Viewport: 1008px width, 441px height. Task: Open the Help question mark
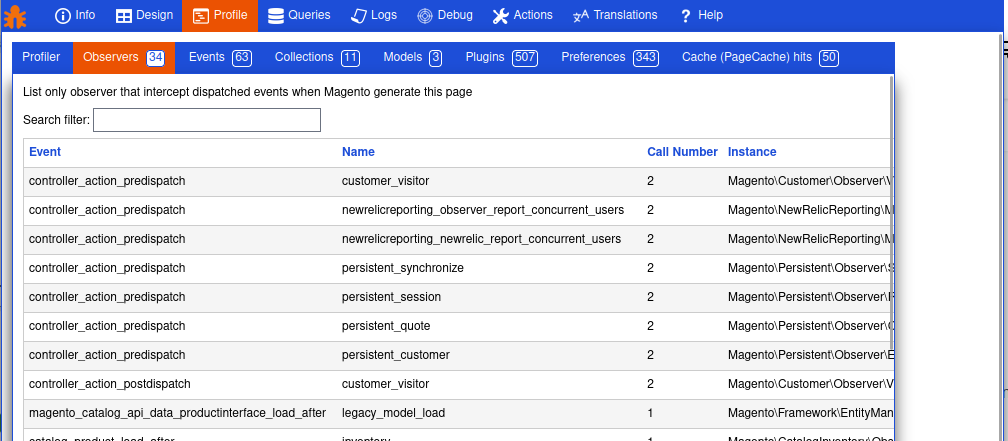click(685, 16)
